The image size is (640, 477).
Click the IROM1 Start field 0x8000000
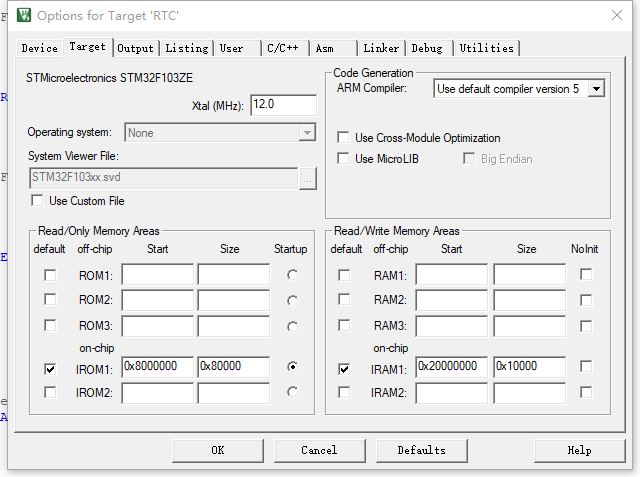coord(158,366)
